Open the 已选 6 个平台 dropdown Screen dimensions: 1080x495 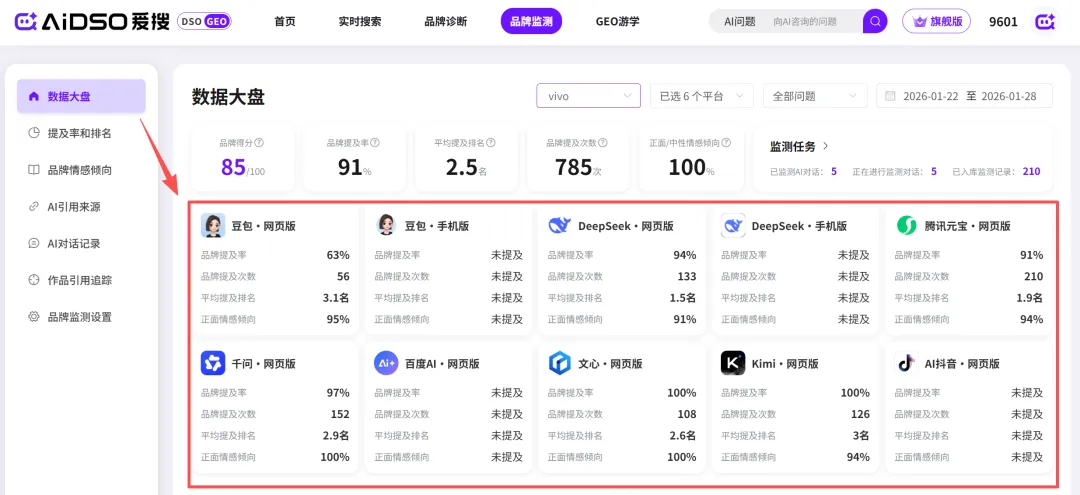pyautogui.click(x=702, y=96)
